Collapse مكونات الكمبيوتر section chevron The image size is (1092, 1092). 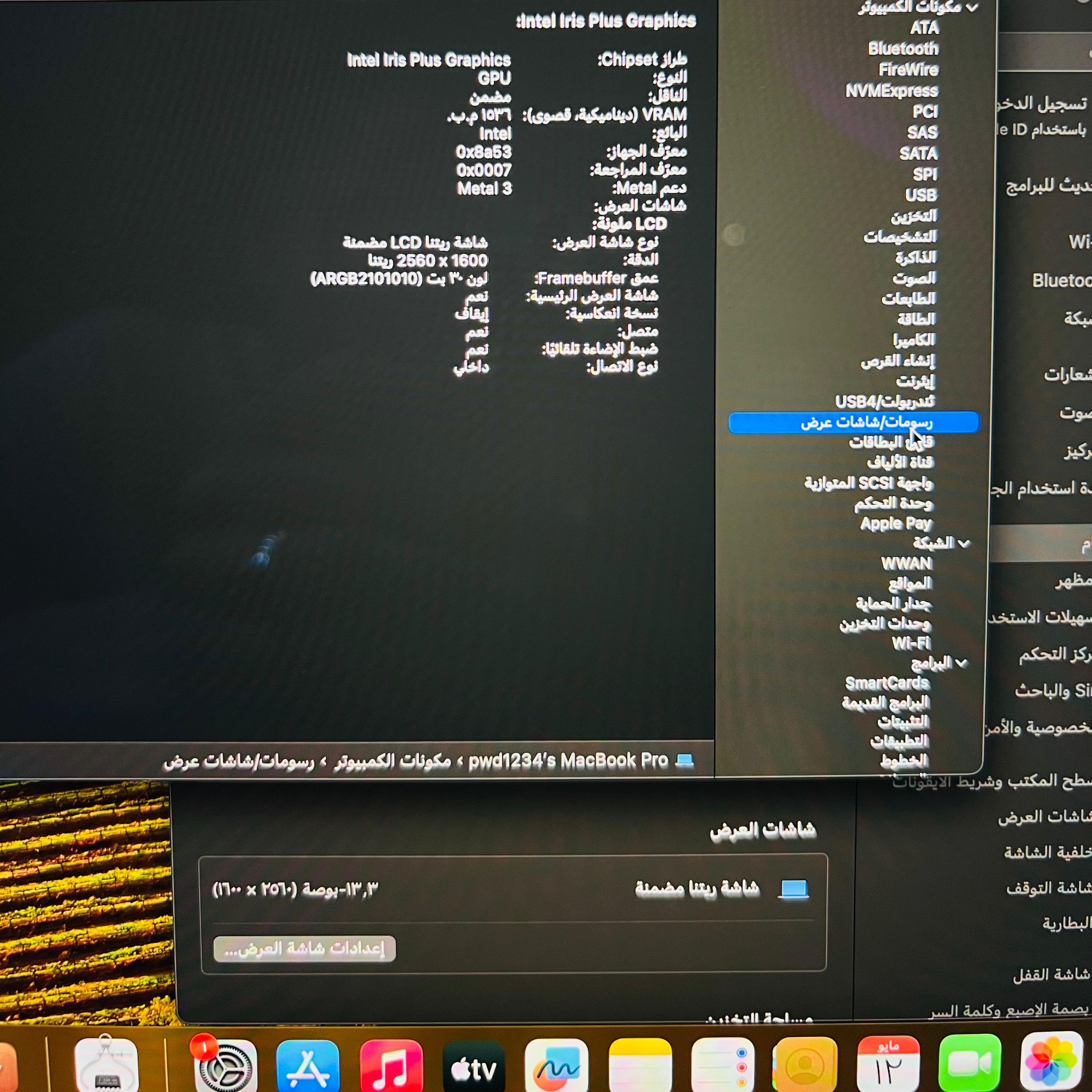[x=972, y=8]
